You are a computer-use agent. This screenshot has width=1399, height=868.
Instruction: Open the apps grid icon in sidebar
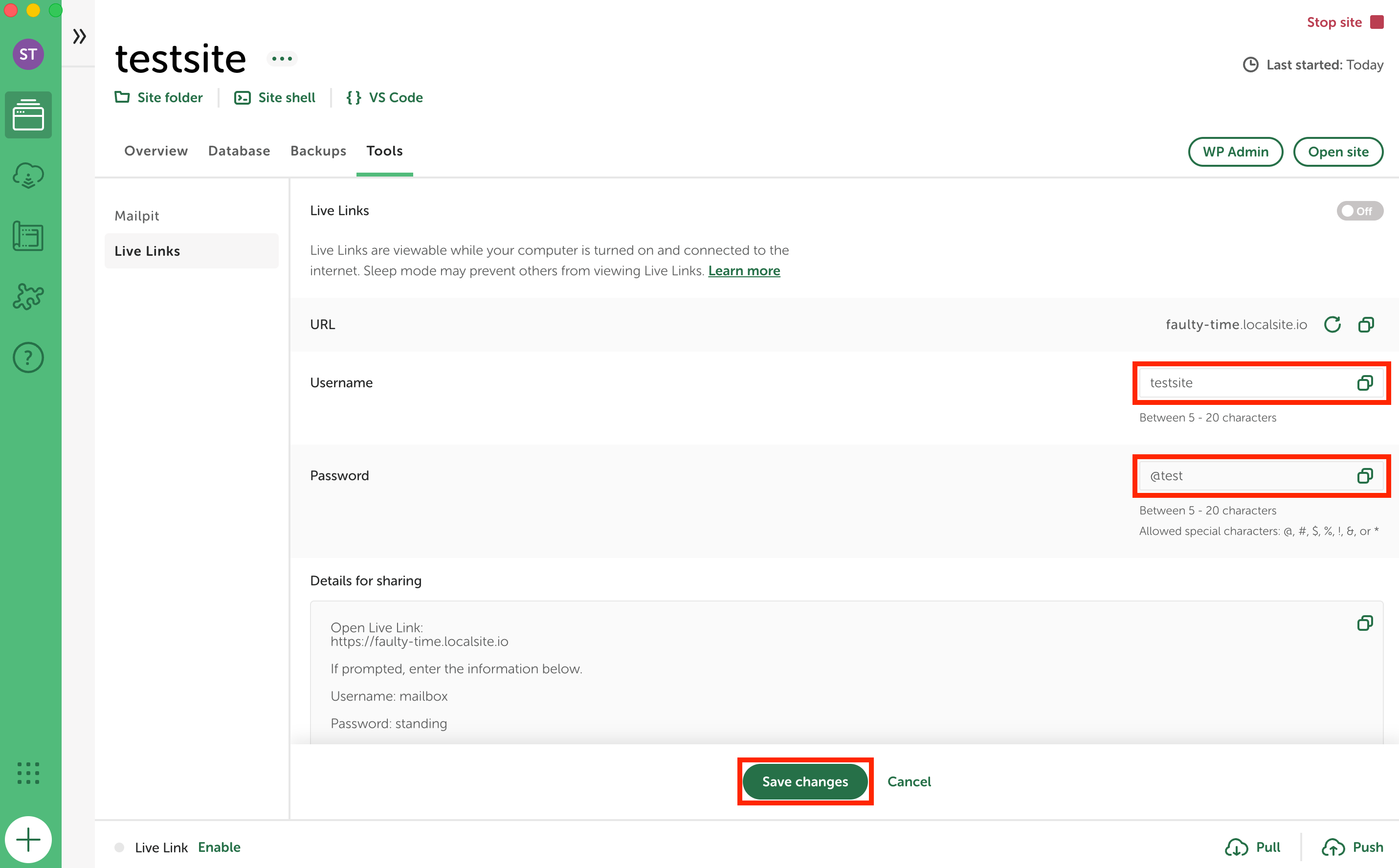pos(28,773)
